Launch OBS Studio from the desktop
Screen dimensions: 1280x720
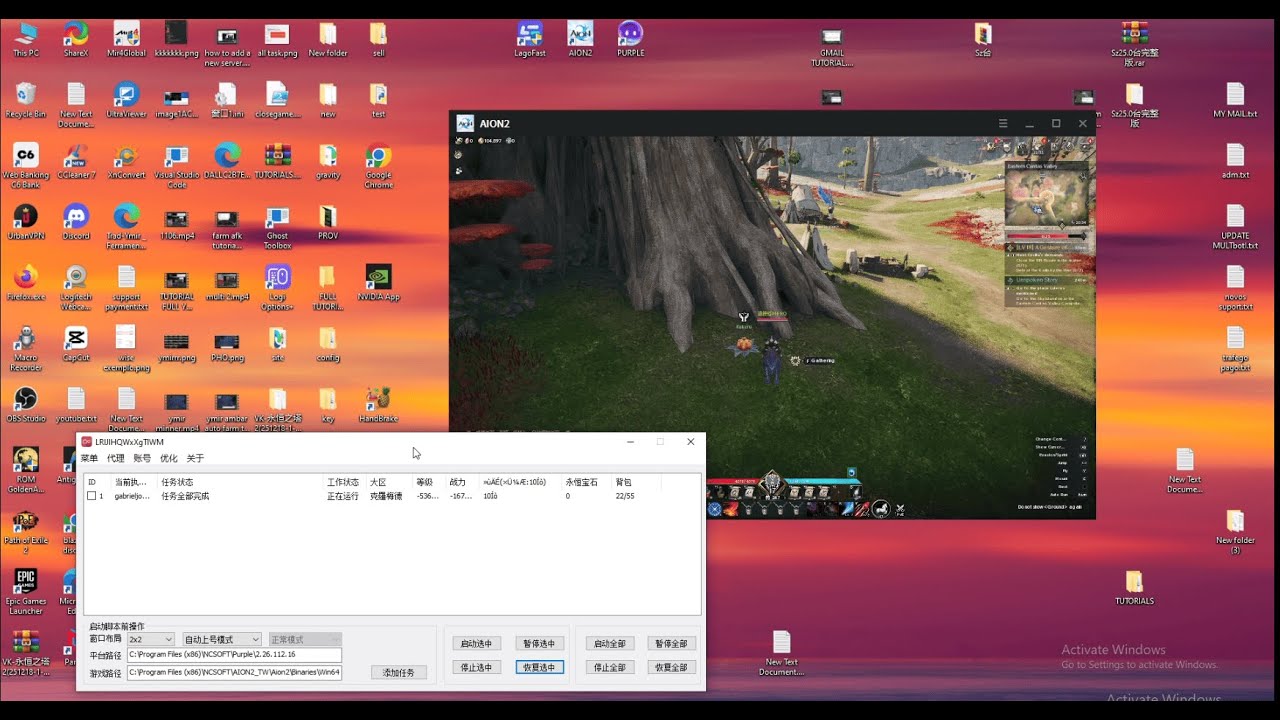(26, 405)
